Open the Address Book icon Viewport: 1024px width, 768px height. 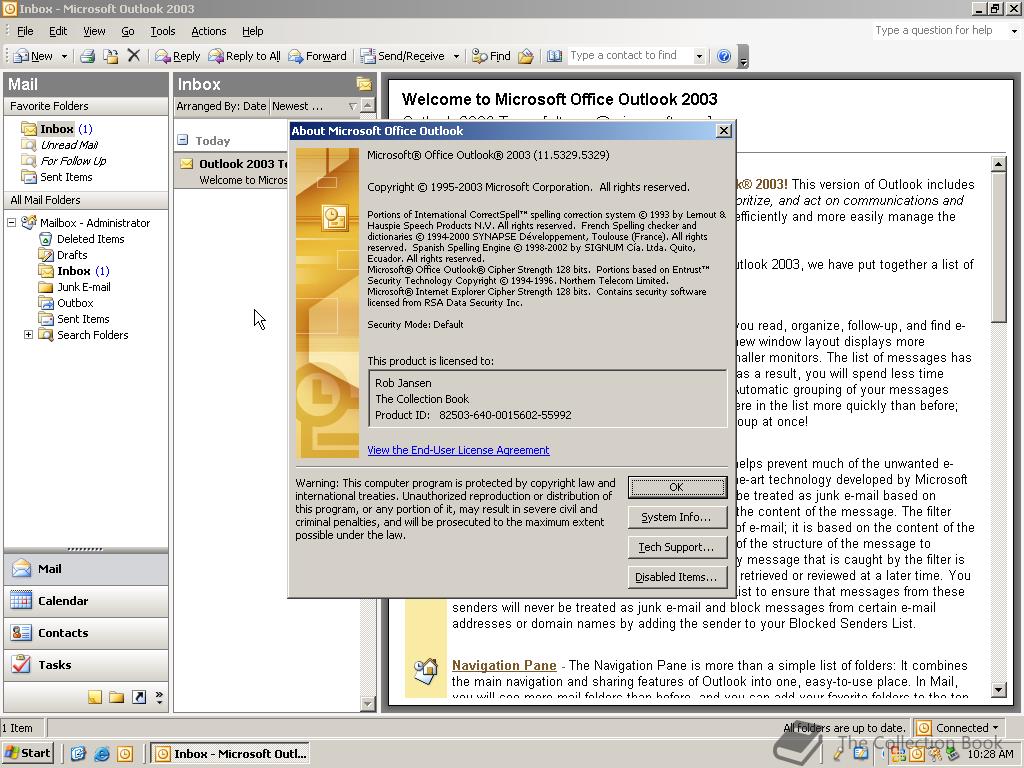[554, 56]
